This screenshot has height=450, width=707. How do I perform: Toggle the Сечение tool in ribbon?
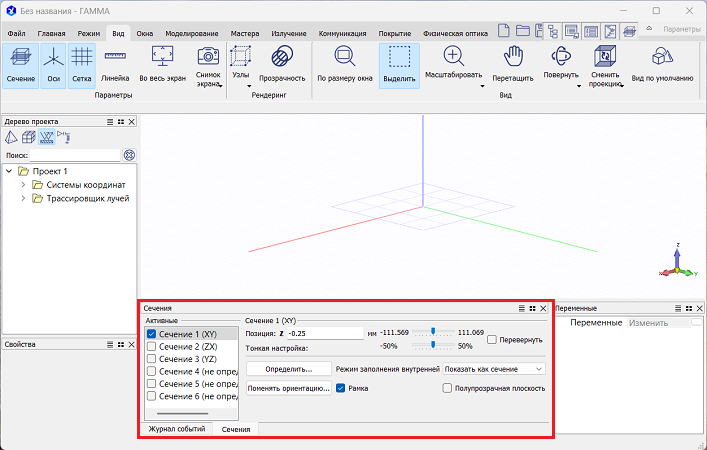[20, 65]
